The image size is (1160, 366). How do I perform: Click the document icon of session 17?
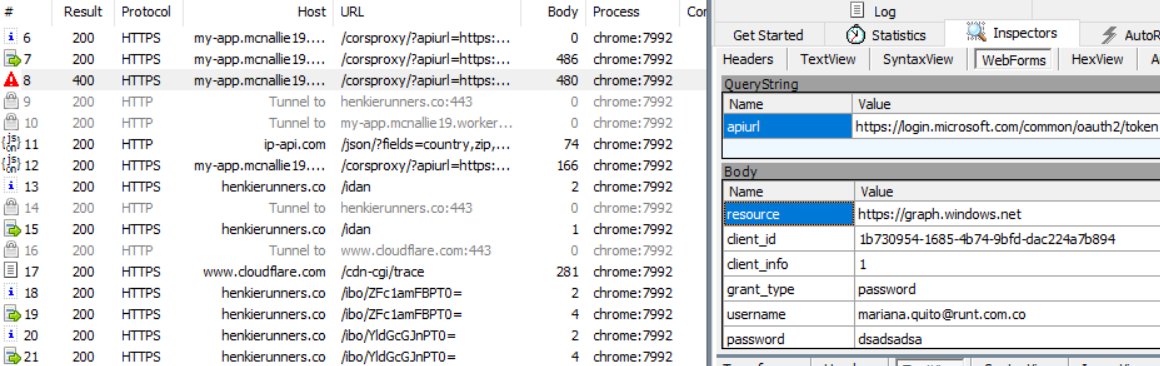[10, 271]
